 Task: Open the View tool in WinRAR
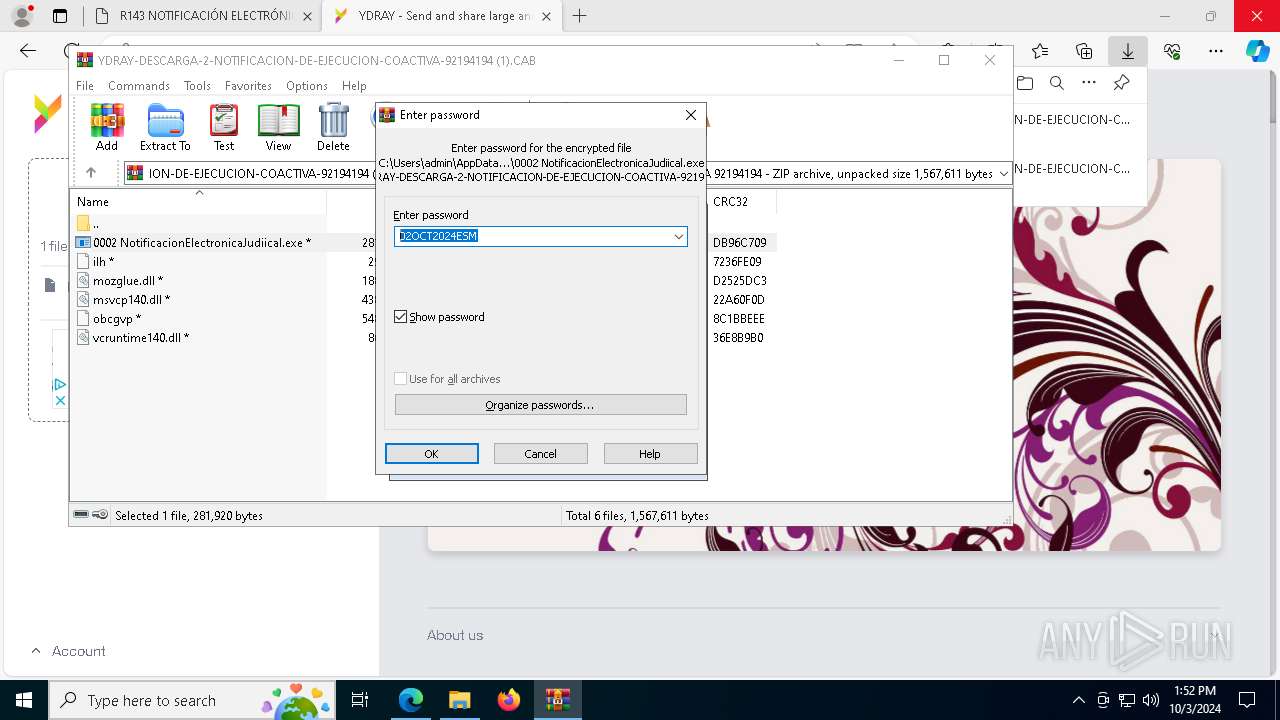(x=278, y=127)
